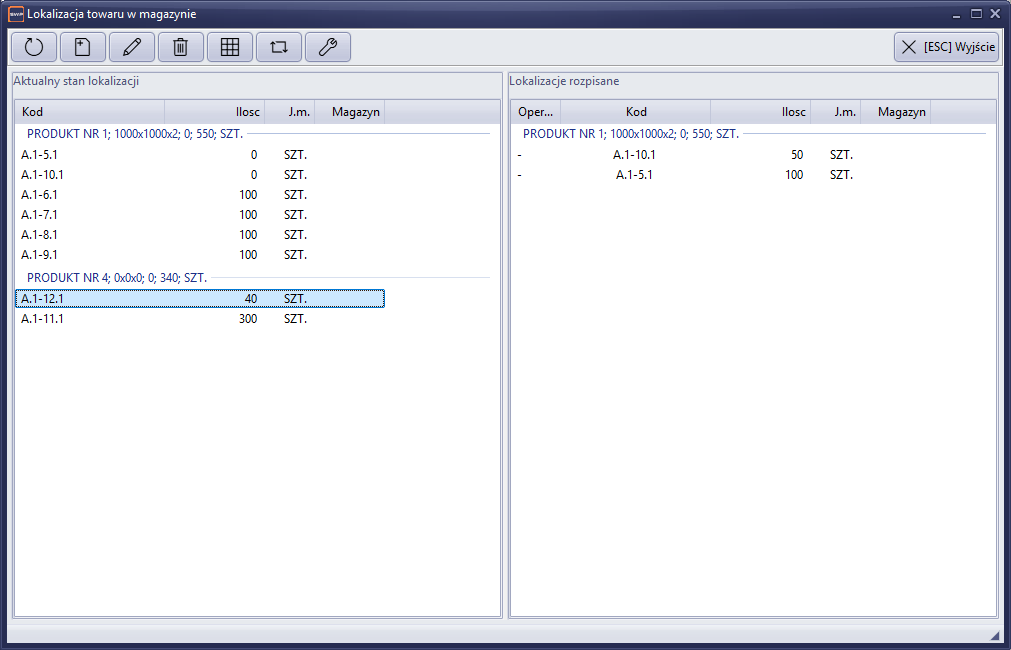This screenshot has width=1011, height=650.
Task: Open the grid table view icon
Action: click(230, 47)
